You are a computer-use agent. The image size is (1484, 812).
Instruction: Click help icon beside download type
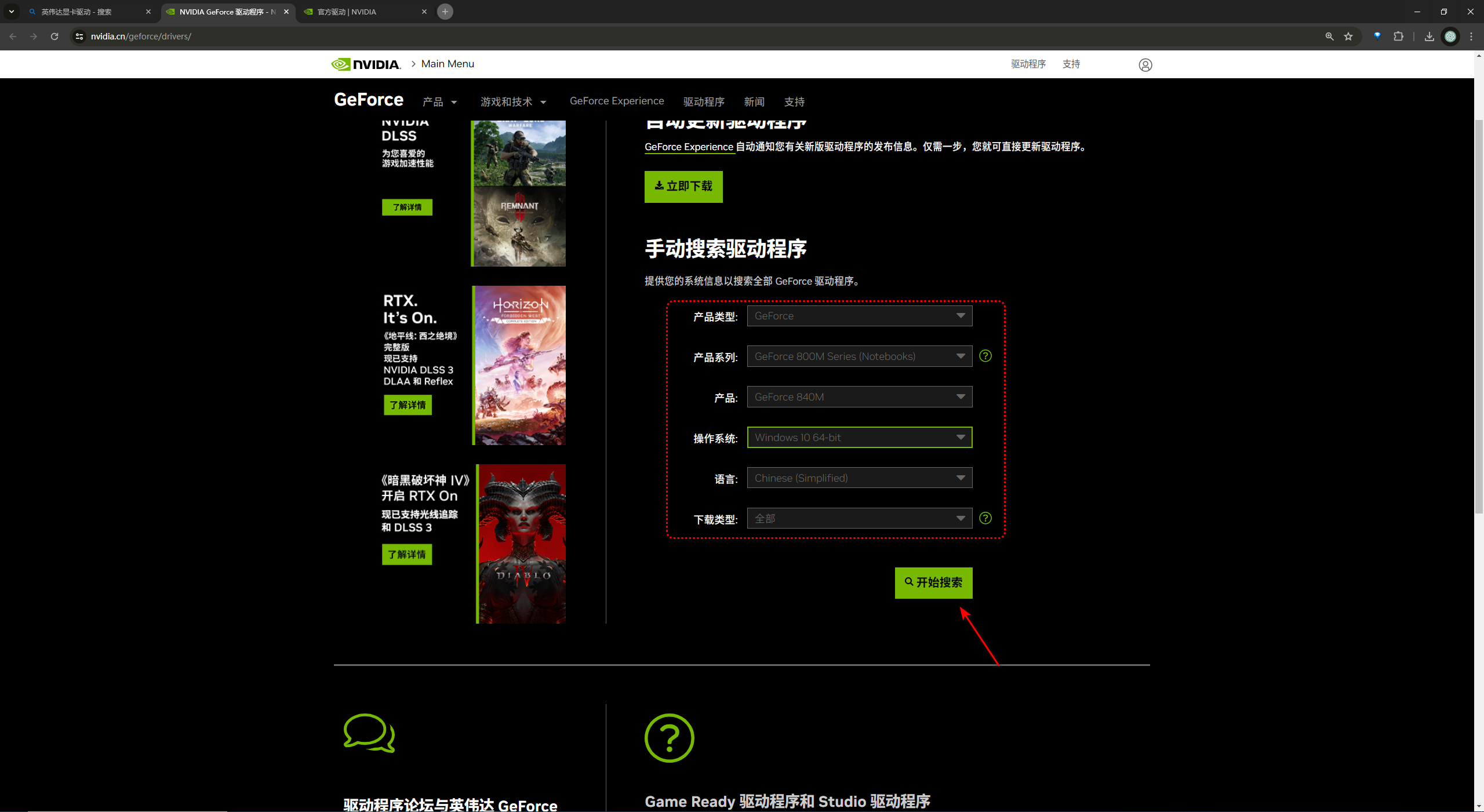985,518
